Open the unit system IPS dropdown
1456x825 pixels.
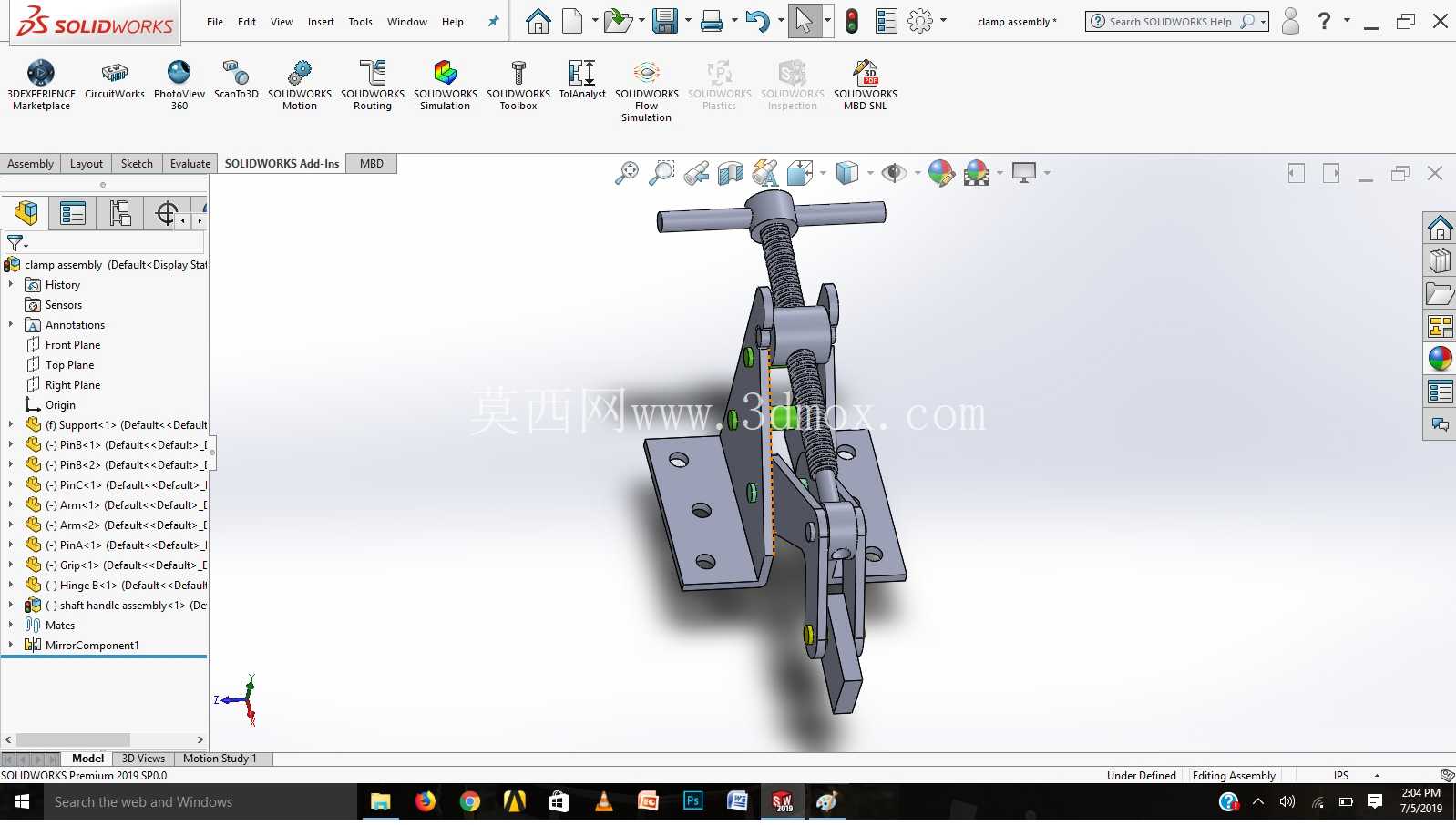coord(1377,776)
